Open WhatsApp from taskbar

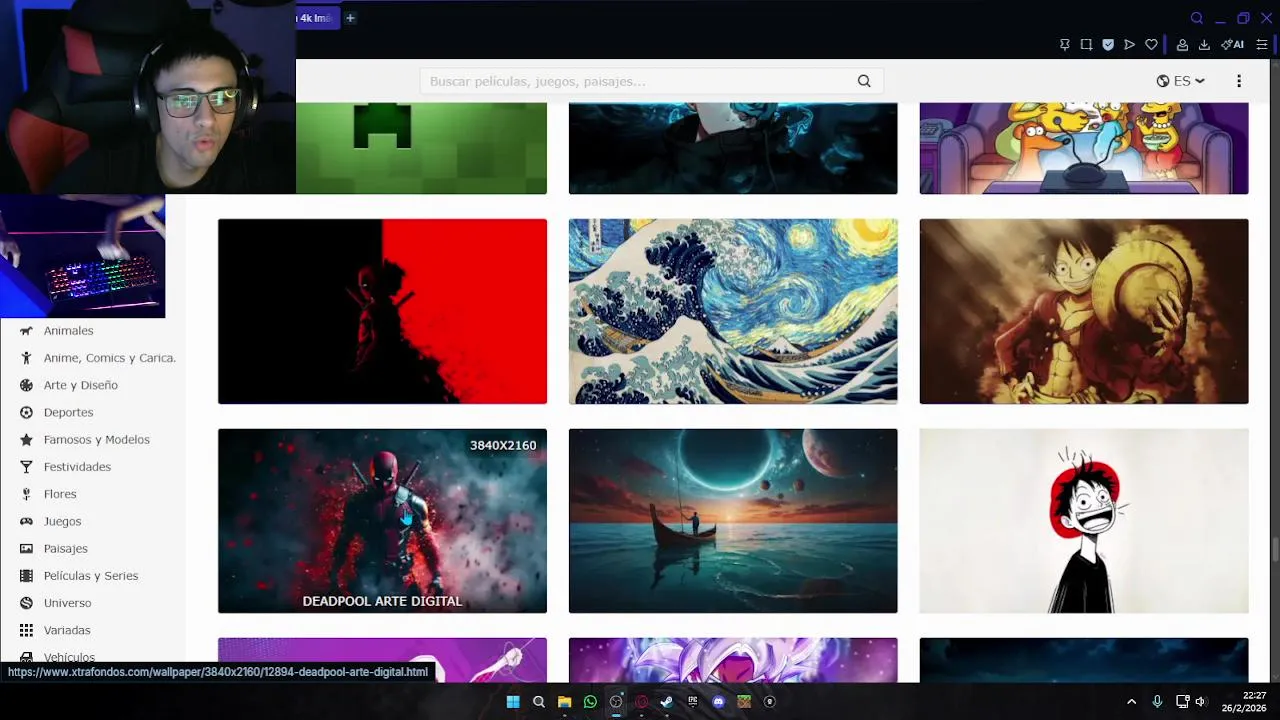[x=590, y=702]
